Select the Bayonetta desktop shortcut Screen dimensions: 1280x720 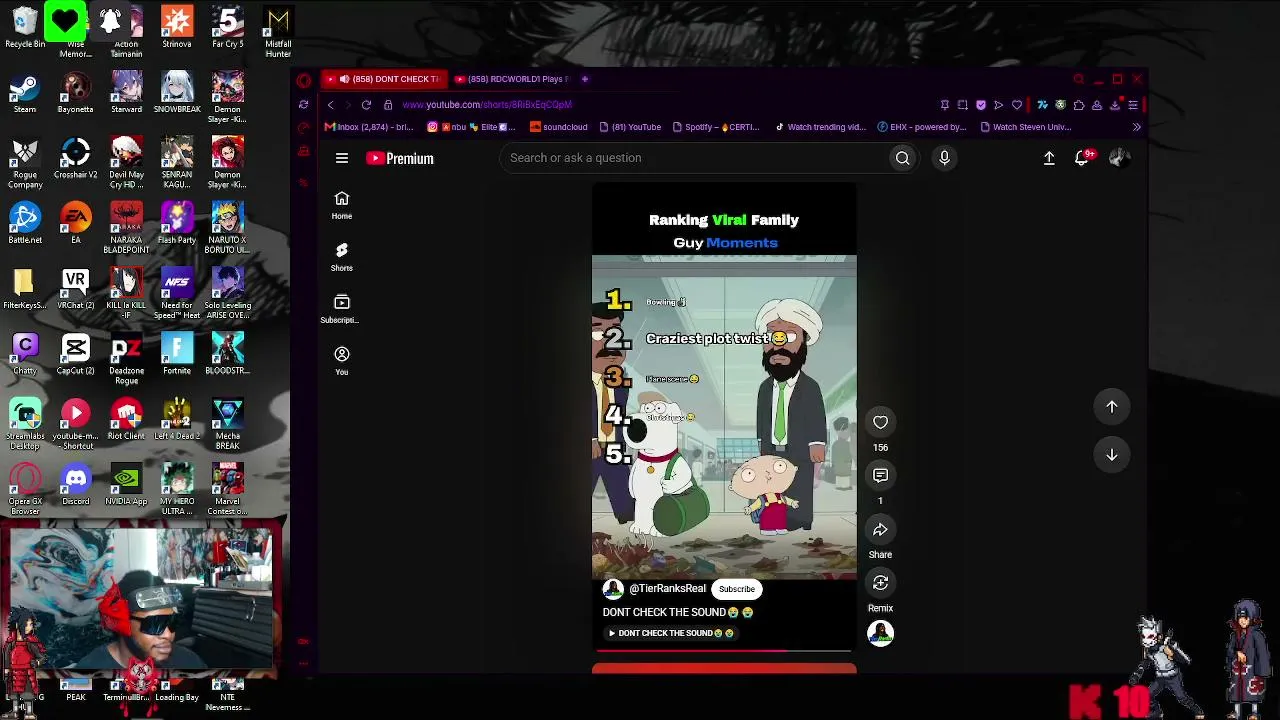coord(75,93)
